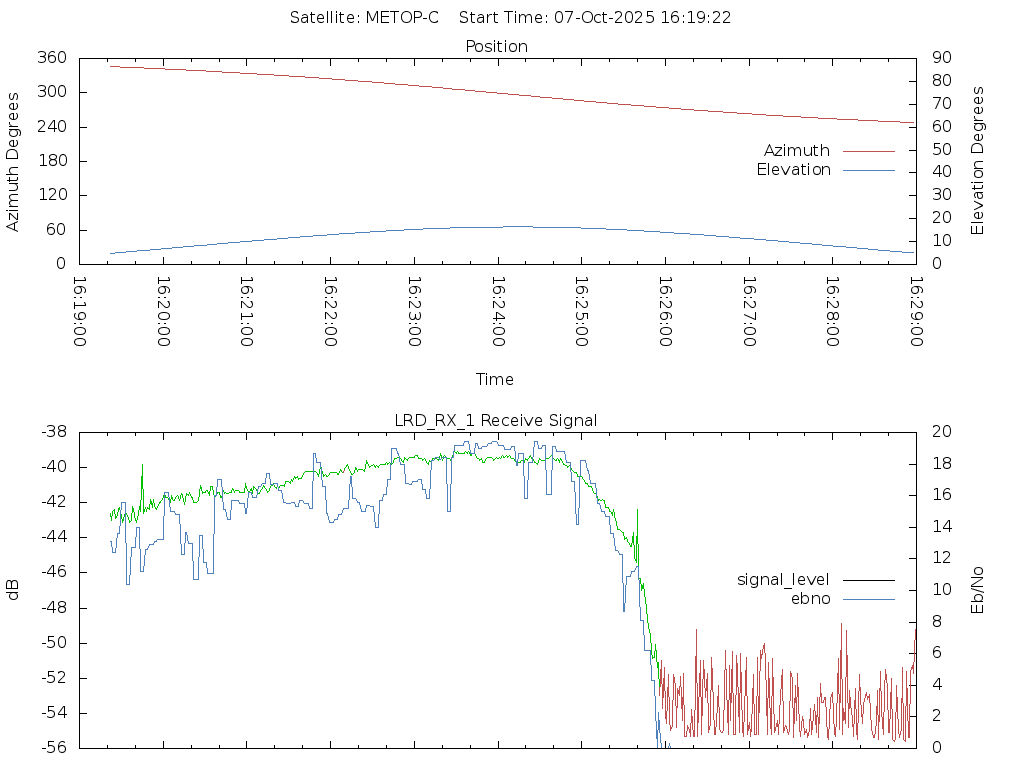Click the Elevation legend text label

[x=793, y=170]
